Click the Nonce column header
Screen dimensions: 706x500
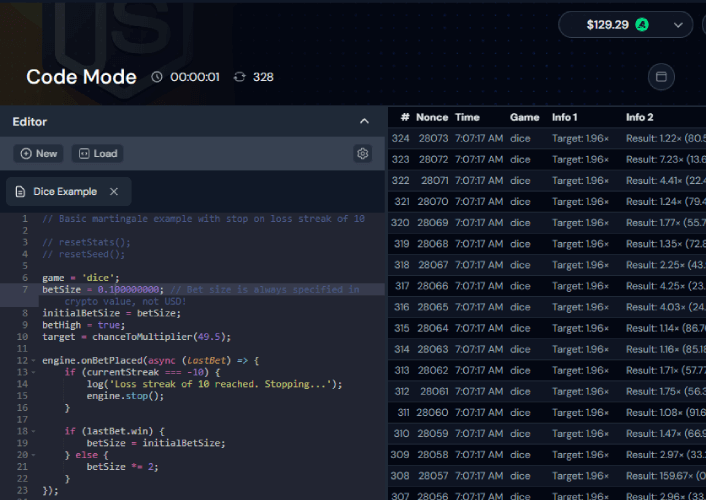tap(432, 117)
